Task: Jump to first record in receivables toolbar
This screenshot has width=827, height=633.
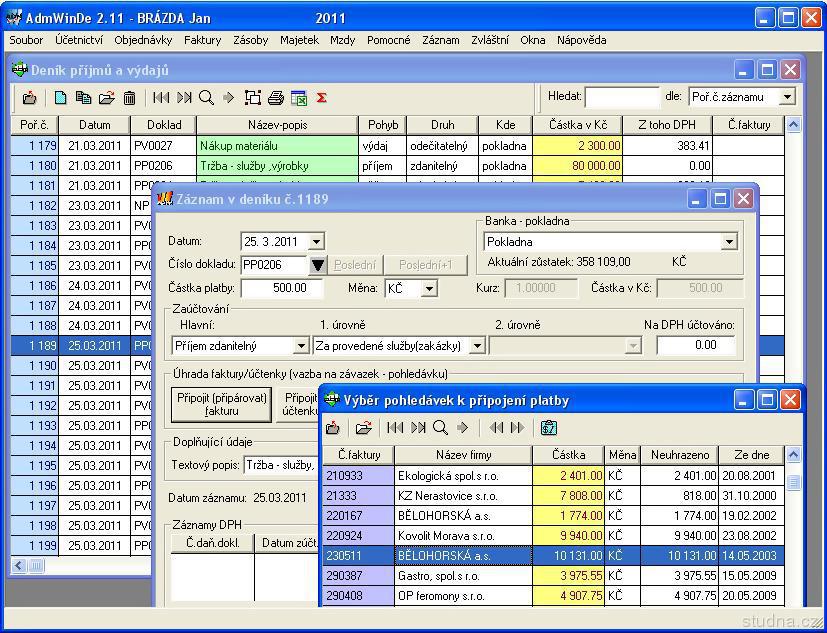Action: click(x=395, y=428)
